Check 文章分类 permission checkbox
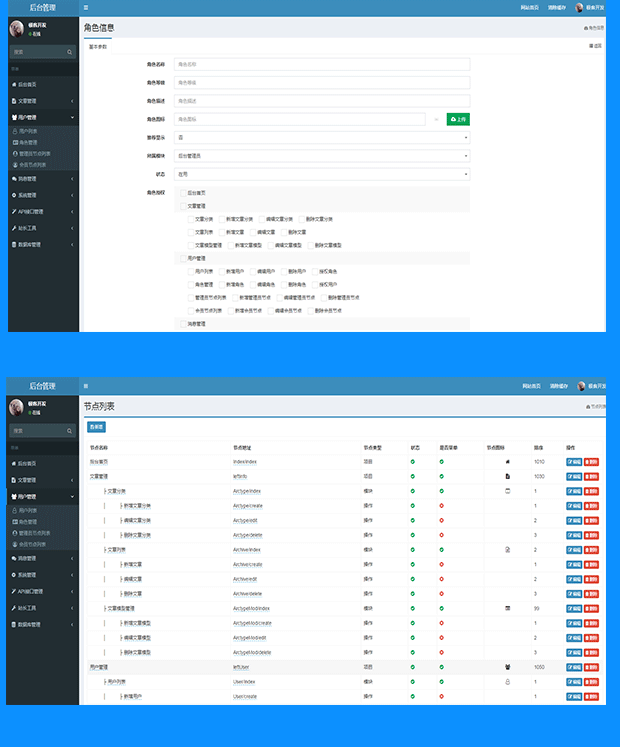The height and width of the screenshot is (747, 620). pyautogui.click(x=191, y=219)
